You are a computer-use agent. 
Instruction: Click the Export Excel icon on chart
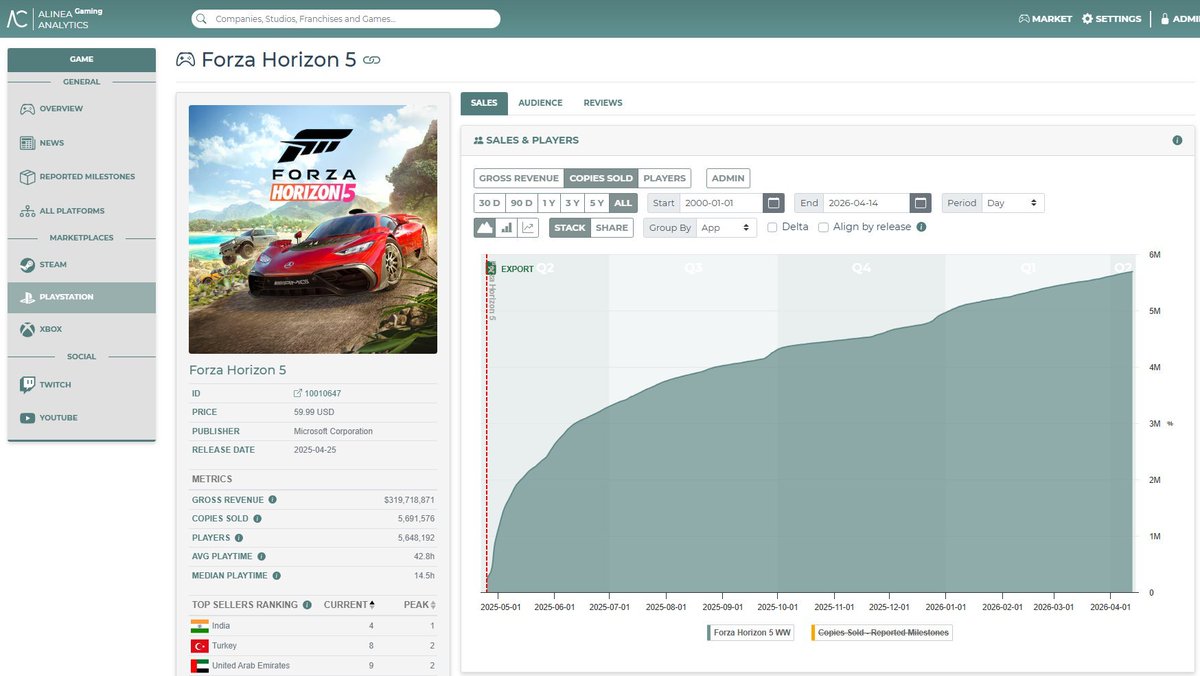tap(491, 269)
